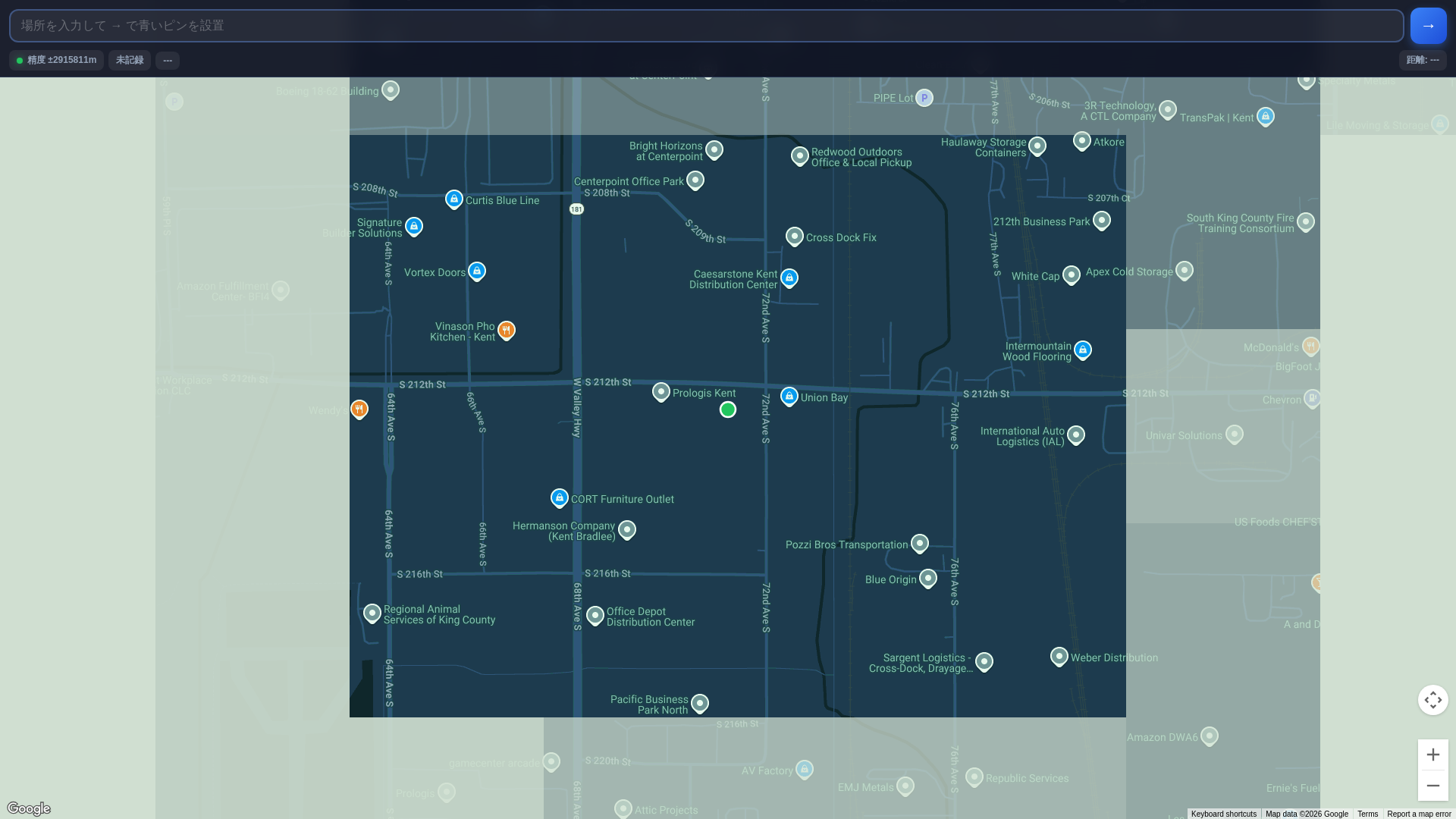
Task: Select the Univar Solutions pin
Action: pyautogui.click(x=1234, y=434)
